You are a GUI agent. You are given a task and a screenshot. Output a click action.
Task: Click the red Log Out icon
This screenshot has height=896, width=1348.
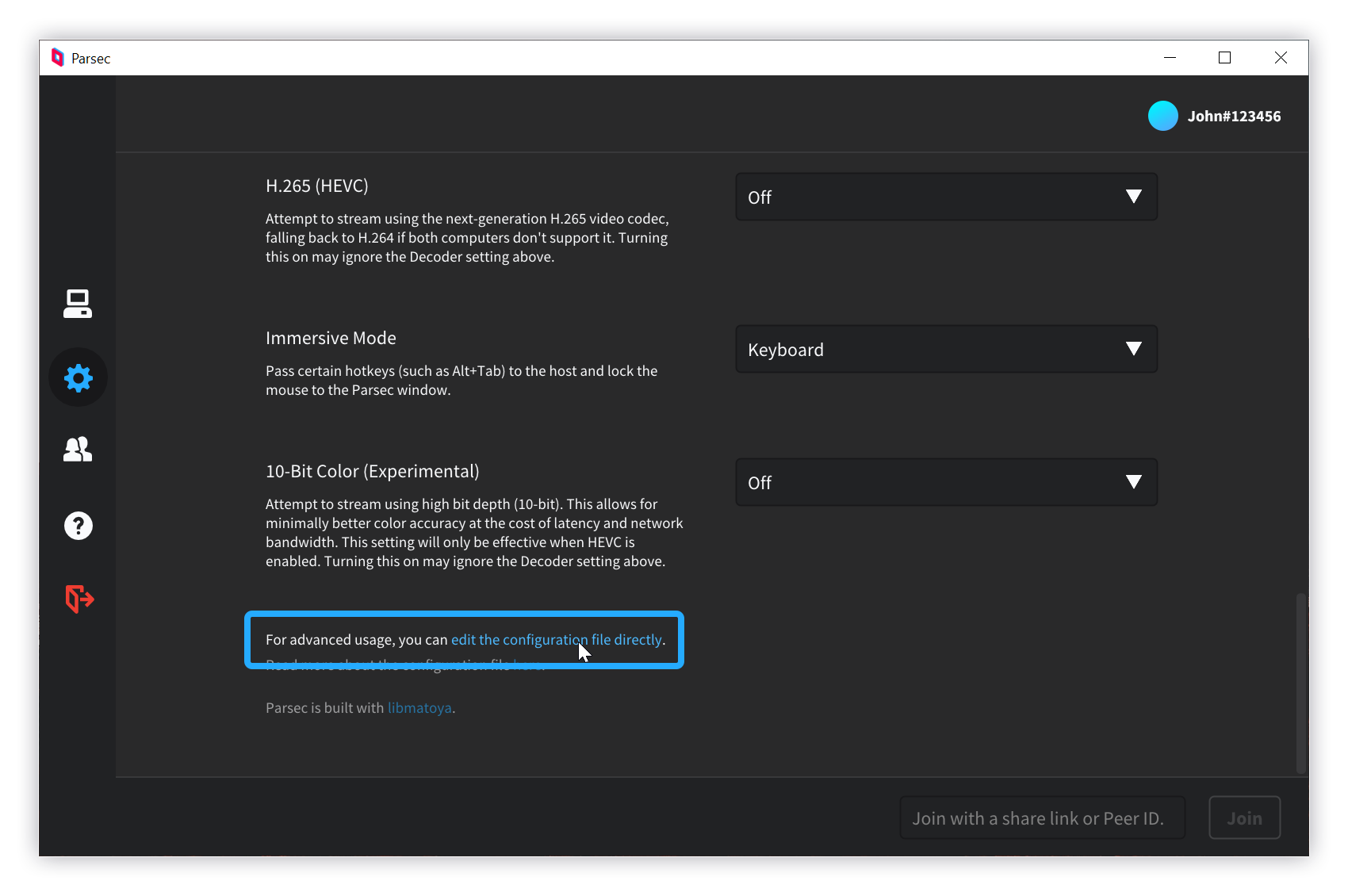coord(79,599)
